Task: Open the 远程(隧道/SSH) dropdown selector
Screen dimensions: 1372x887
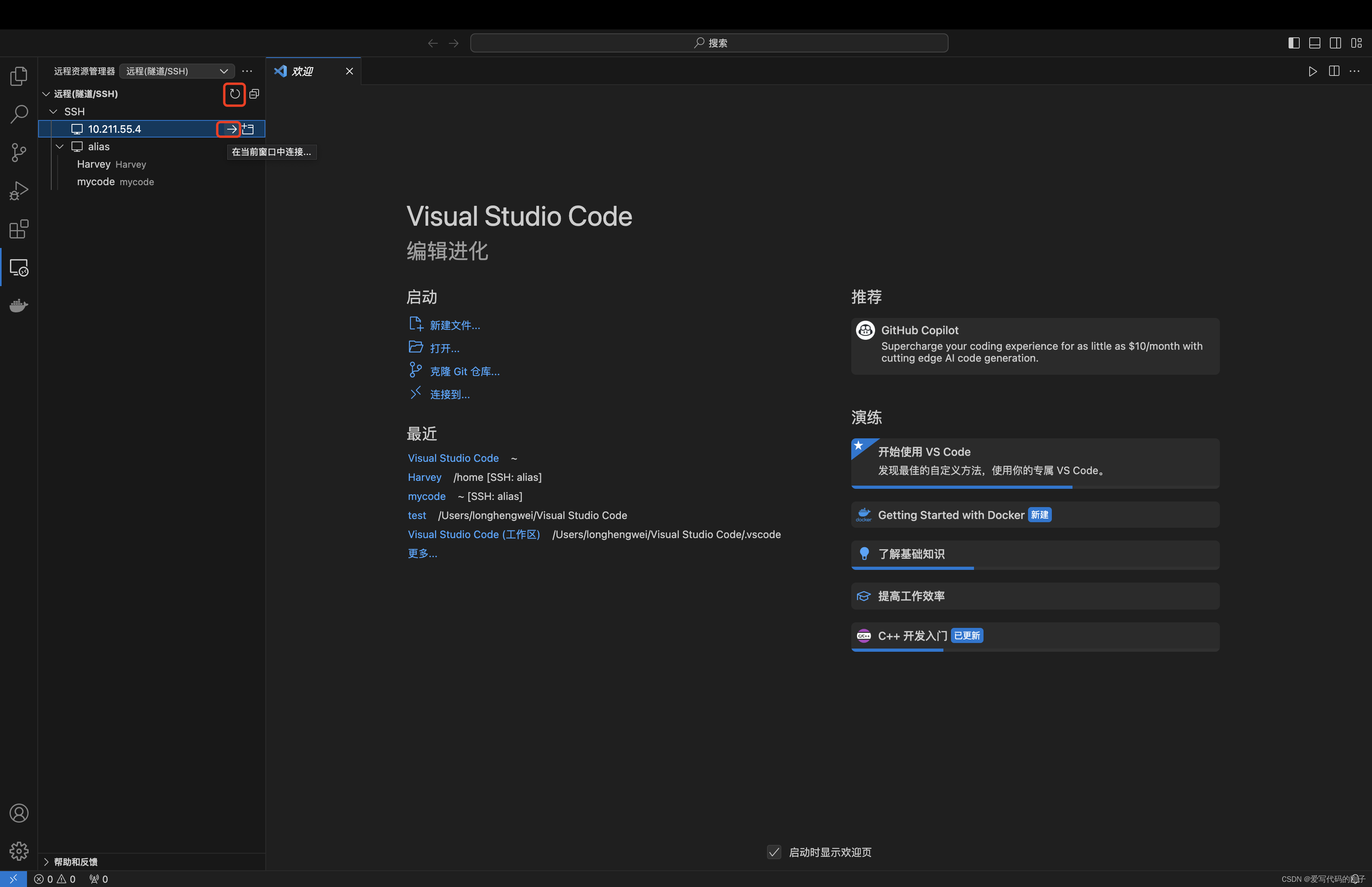Action: tap(177, 71)
